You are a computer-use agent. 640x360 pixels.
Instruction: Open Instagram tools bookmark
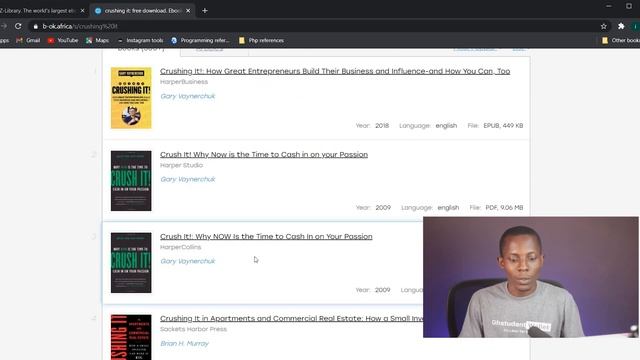[140, 40]
